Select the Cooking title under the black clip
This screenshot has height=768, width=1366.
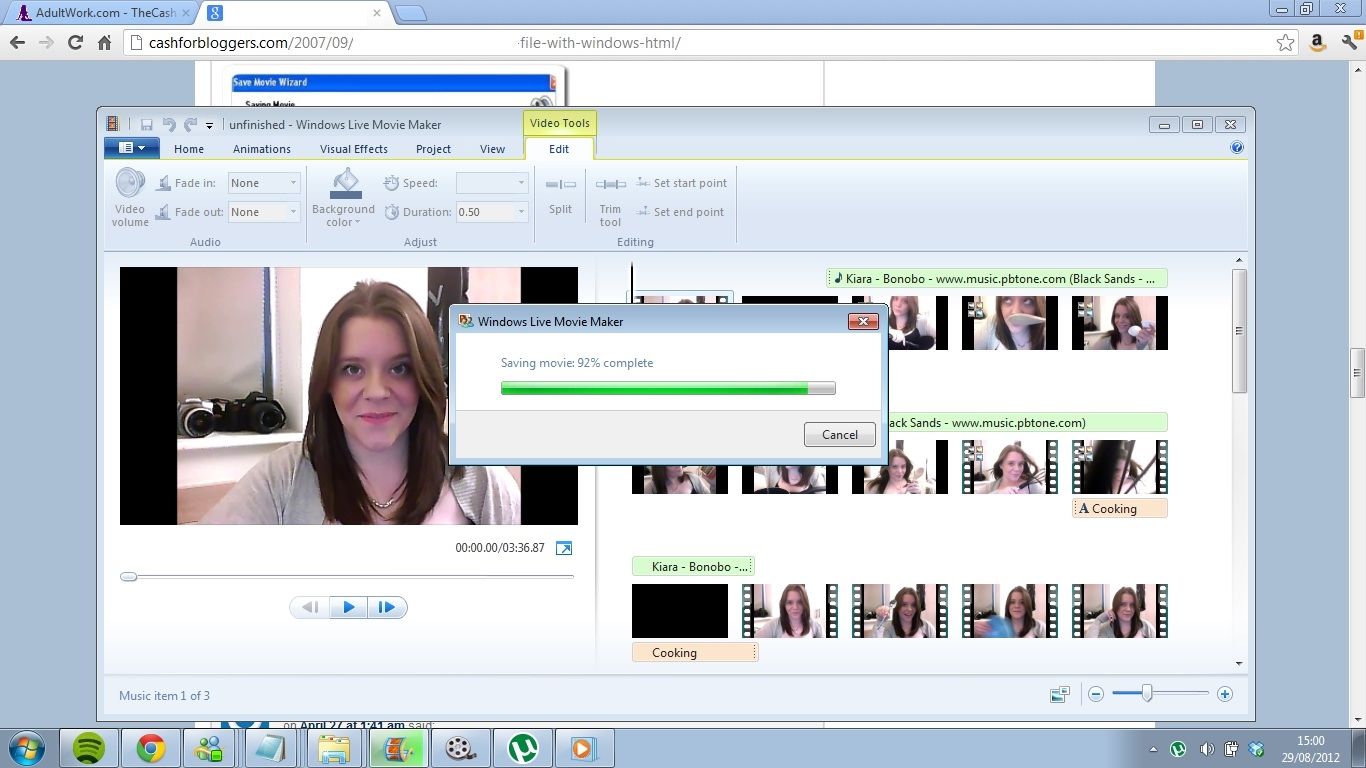pos(695,653)
